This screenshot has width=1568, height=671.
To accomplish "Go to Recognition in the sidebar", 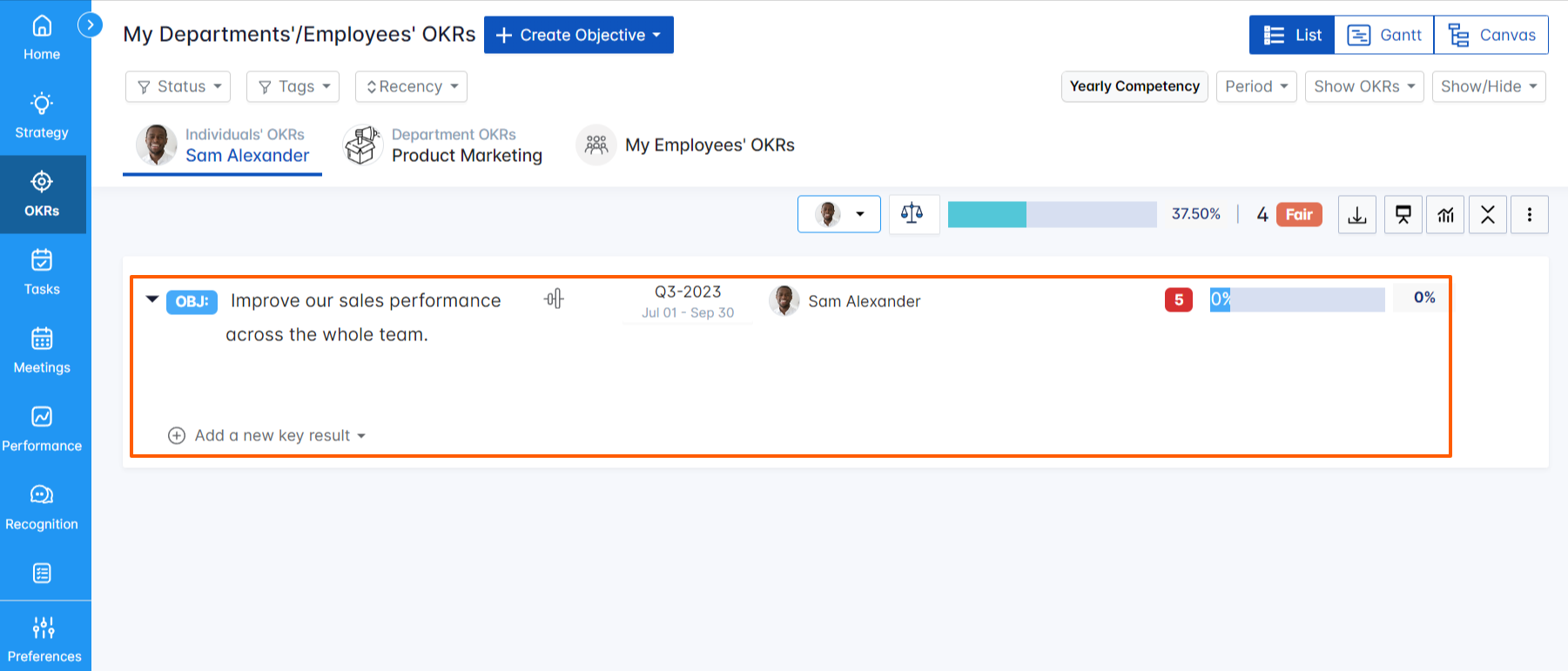I will tap(42, 507).
